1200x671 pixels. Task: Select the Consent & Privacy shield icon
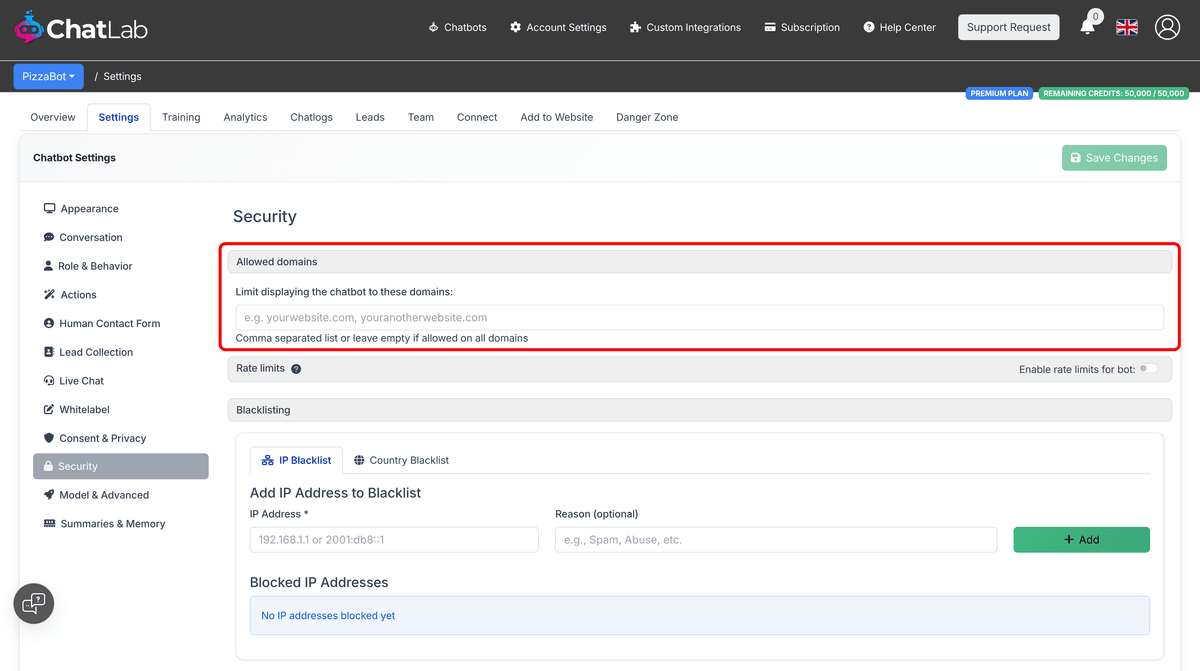(x=49, y=438)
